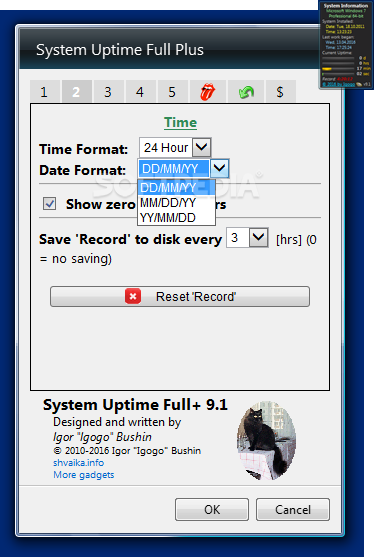Choose MM/DD/YY date format option
The image size is (374, 557).
[176, 203]
